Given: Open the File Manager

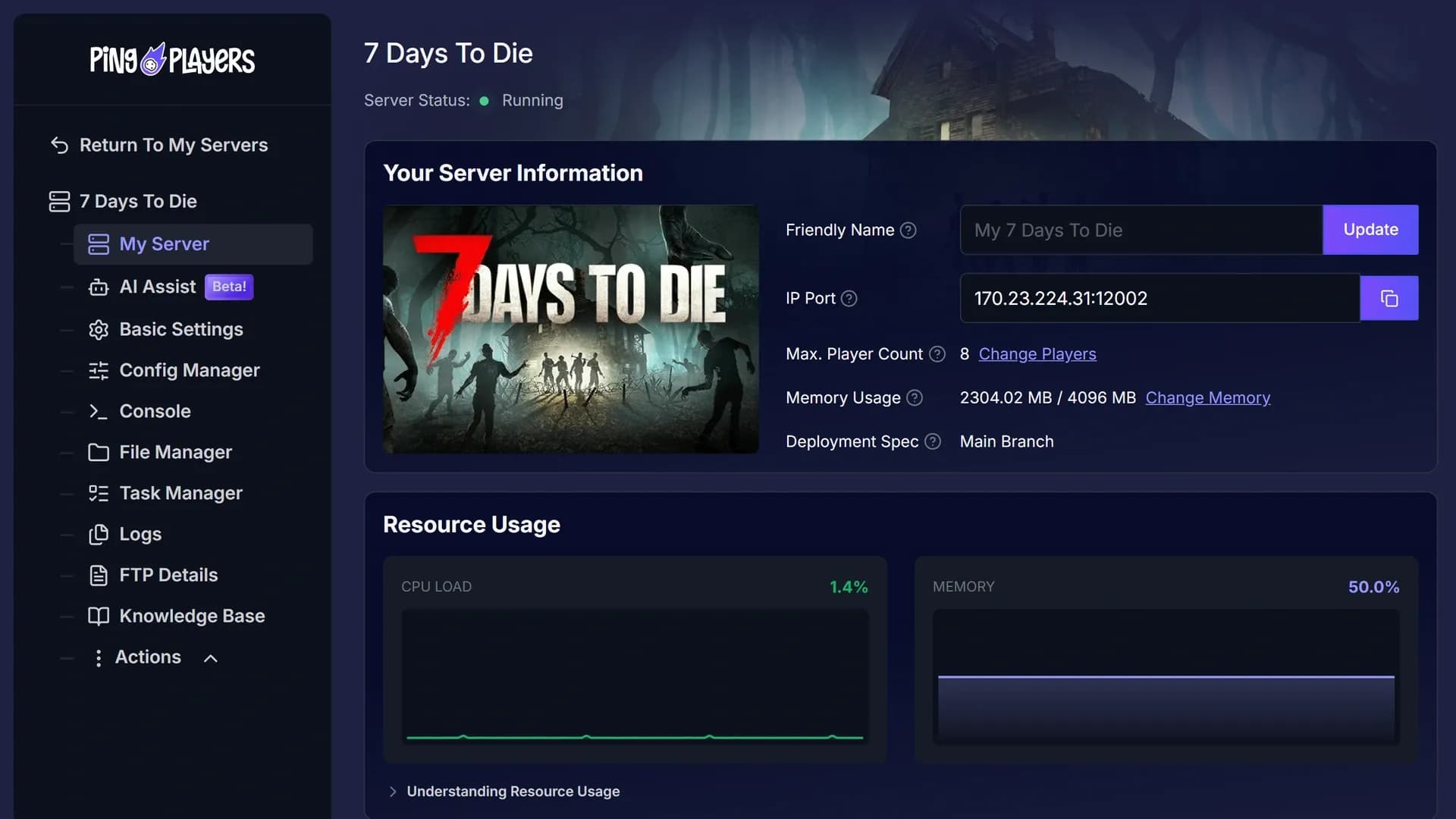Looking at the screenshot, I should (175, 452).
